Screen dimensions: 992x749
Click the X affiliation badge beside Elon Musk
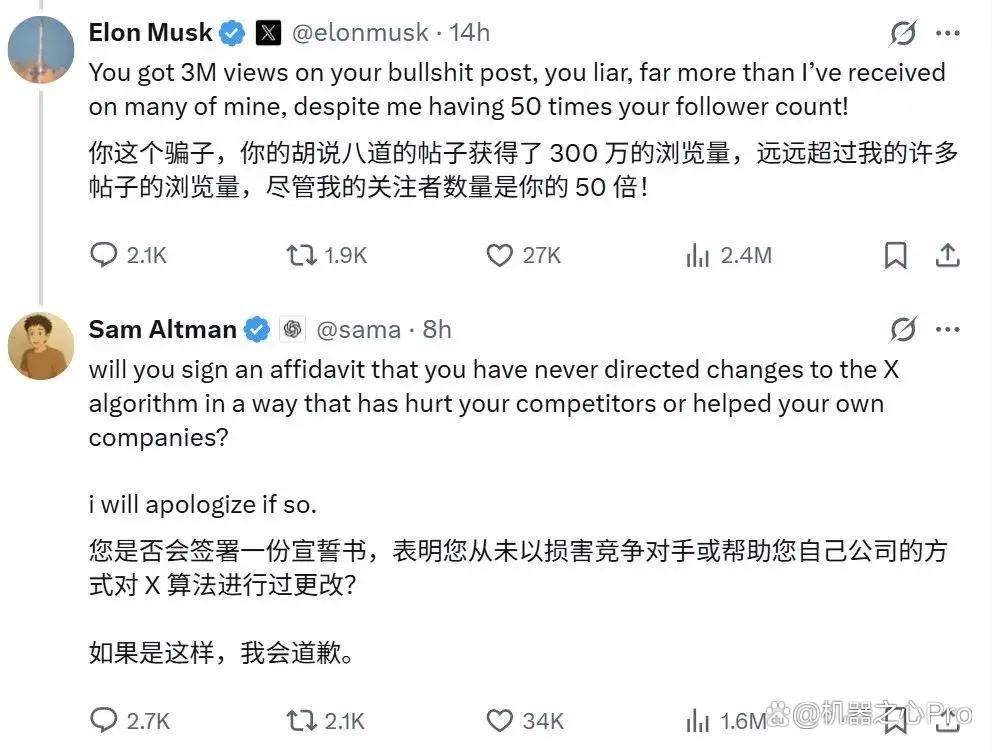(268, 32)
